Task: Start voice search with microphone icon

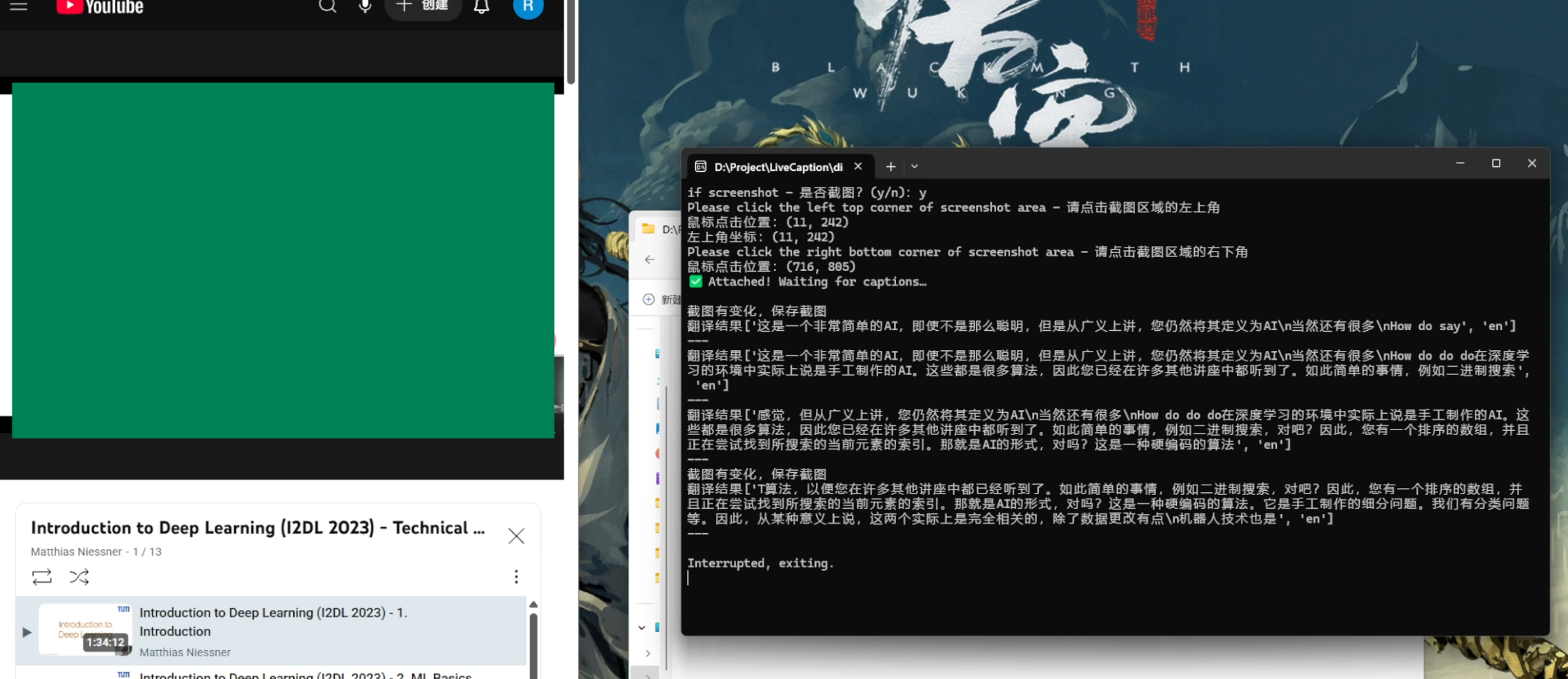Action: point(365,6)
